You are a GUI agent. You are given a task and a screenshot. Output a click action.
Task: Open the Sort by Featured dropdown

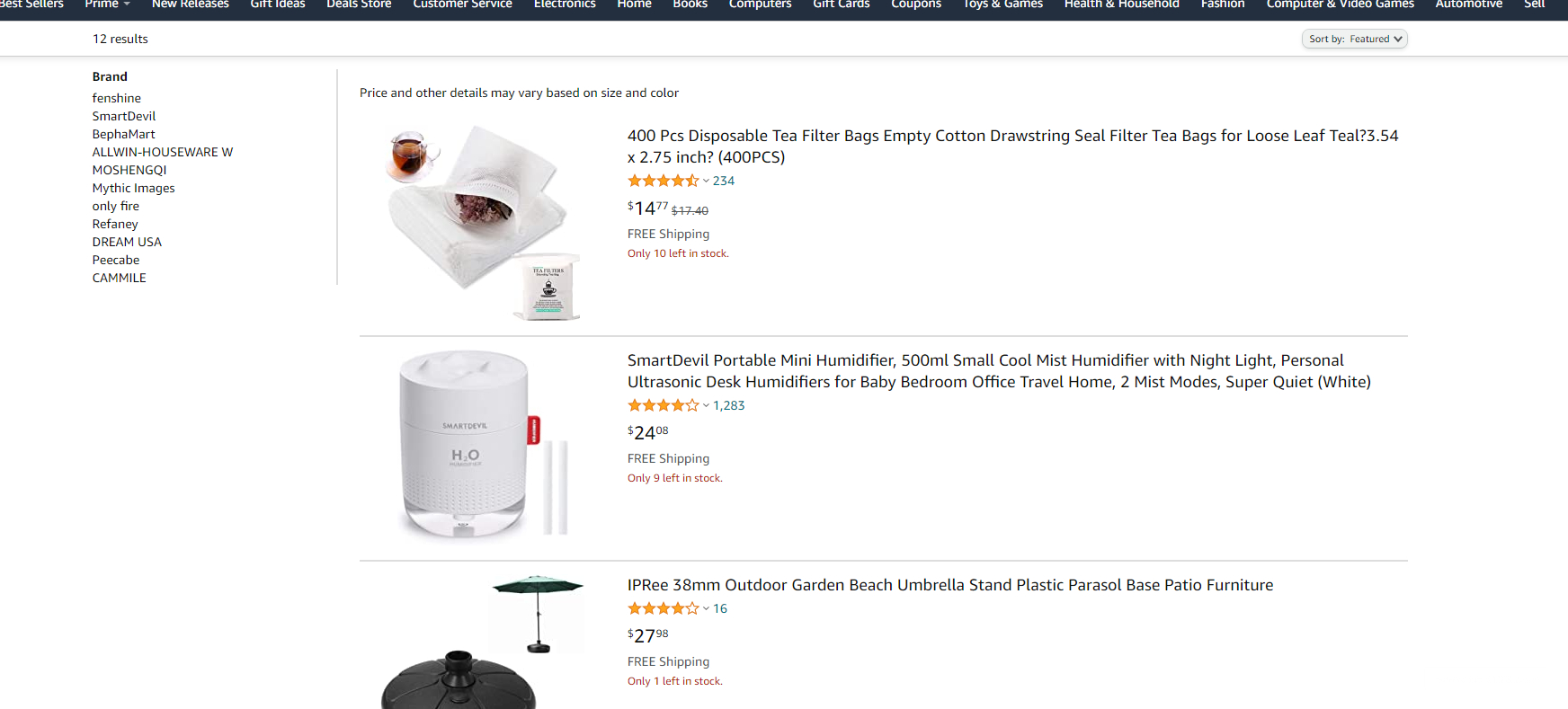tap(1354, 39)
